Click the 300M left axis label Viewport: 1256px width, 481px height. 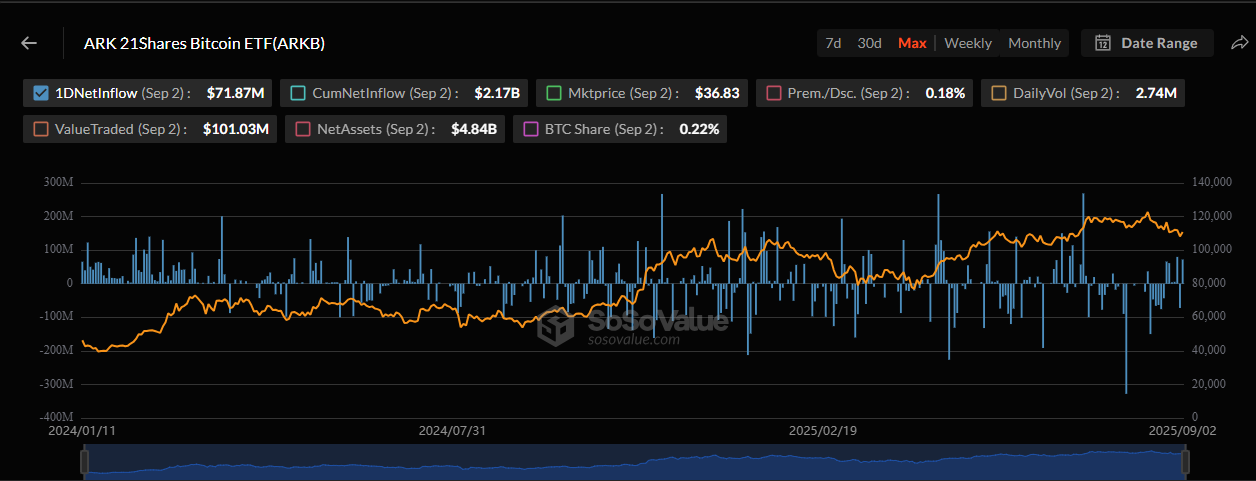click(x=59, y=182)
